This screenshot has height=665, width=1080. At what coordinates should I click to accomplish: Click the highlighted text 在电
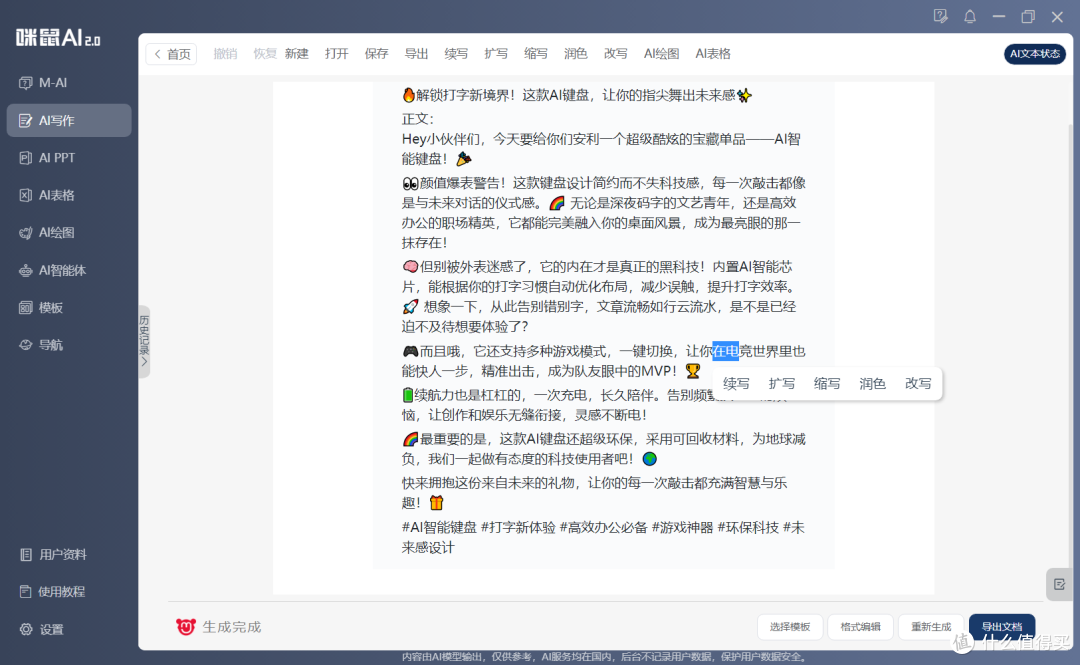pyautogui.click(x=725, y=351)
